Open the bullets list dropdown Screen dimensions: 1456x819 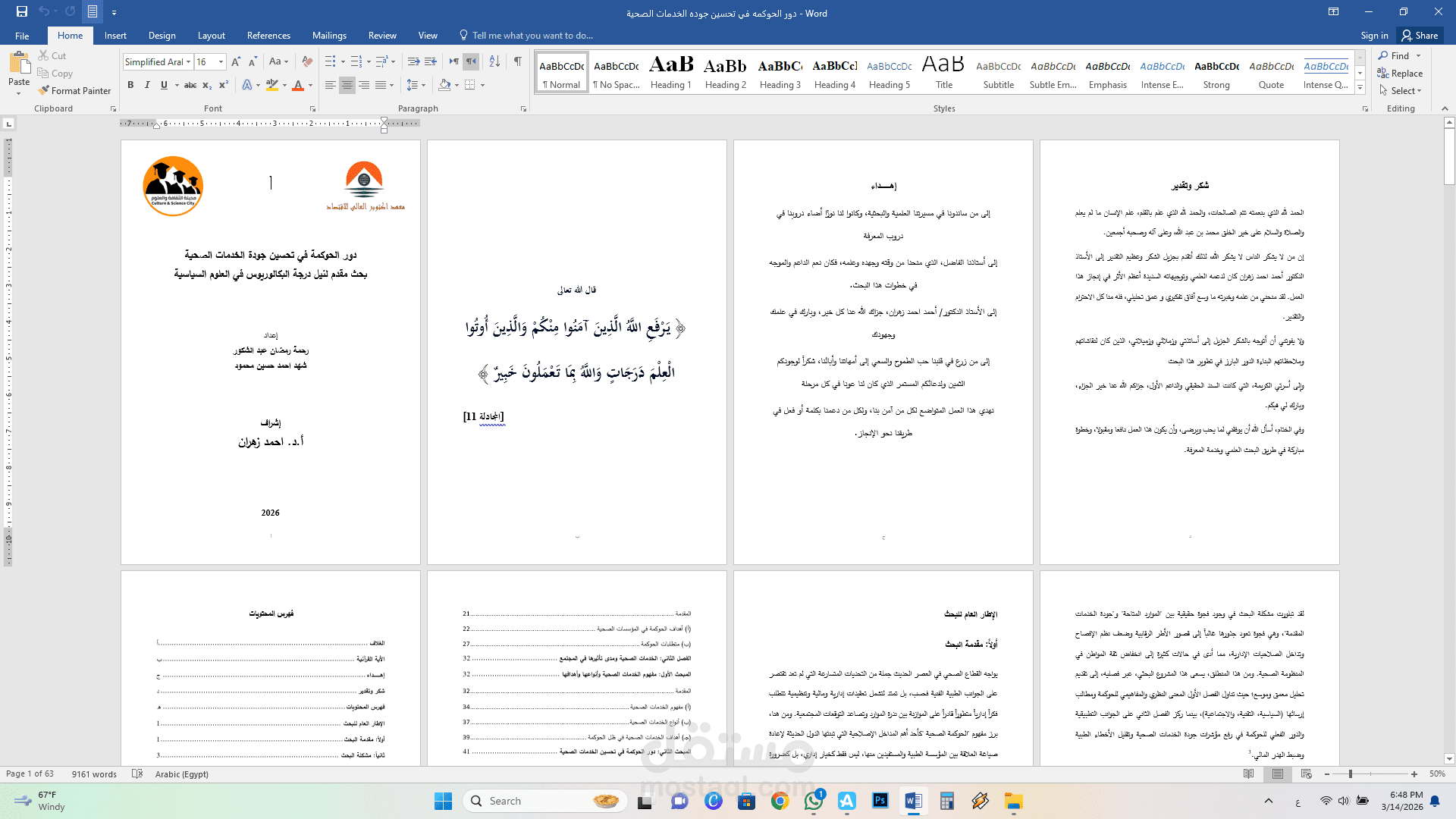[343, 61]
